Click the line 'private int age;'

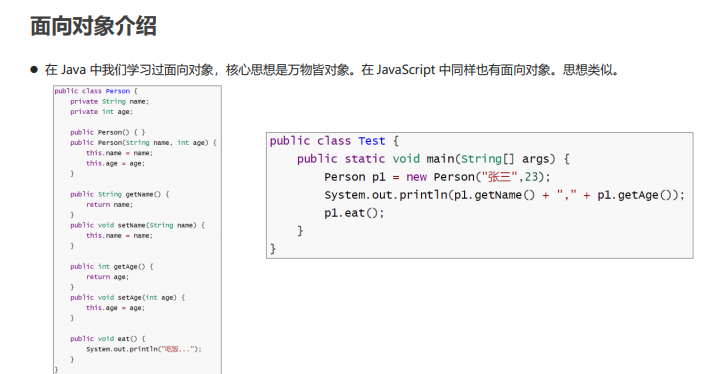[x=101, y=112]
